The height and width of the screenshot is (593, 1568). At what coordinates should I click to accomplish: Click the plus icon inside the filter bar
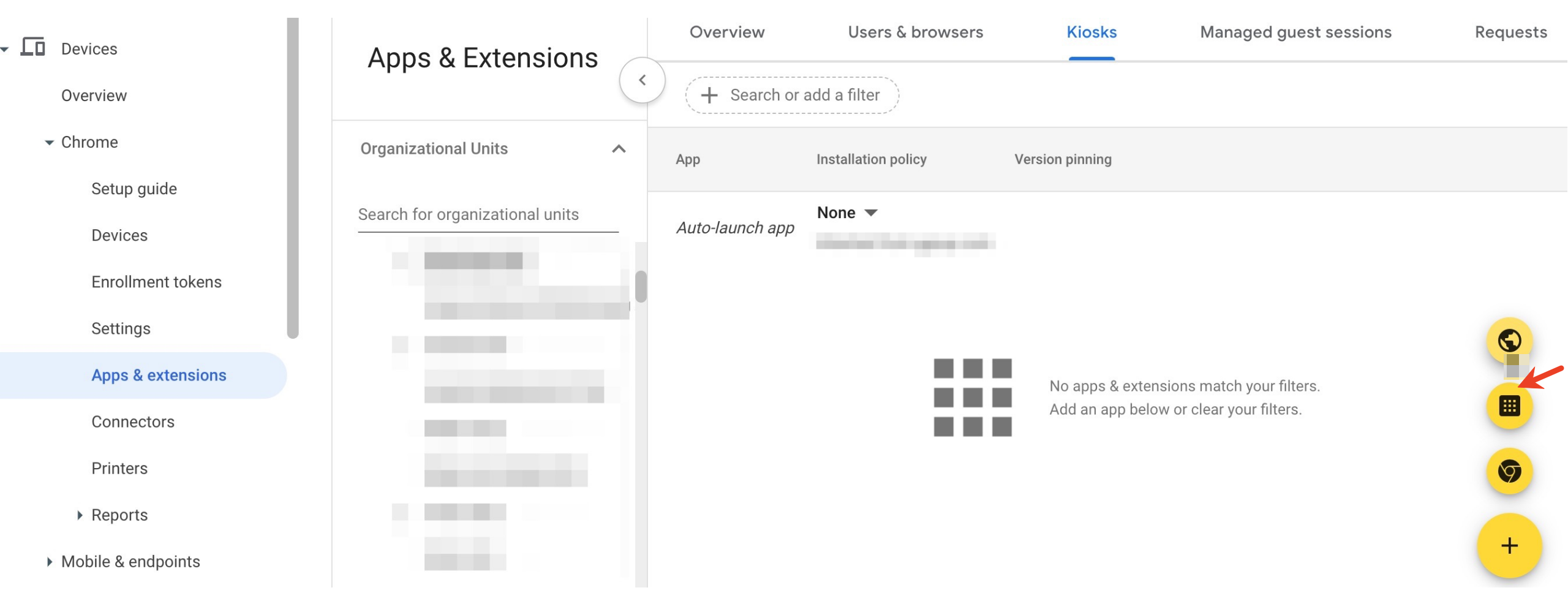(x=709, y=95)
